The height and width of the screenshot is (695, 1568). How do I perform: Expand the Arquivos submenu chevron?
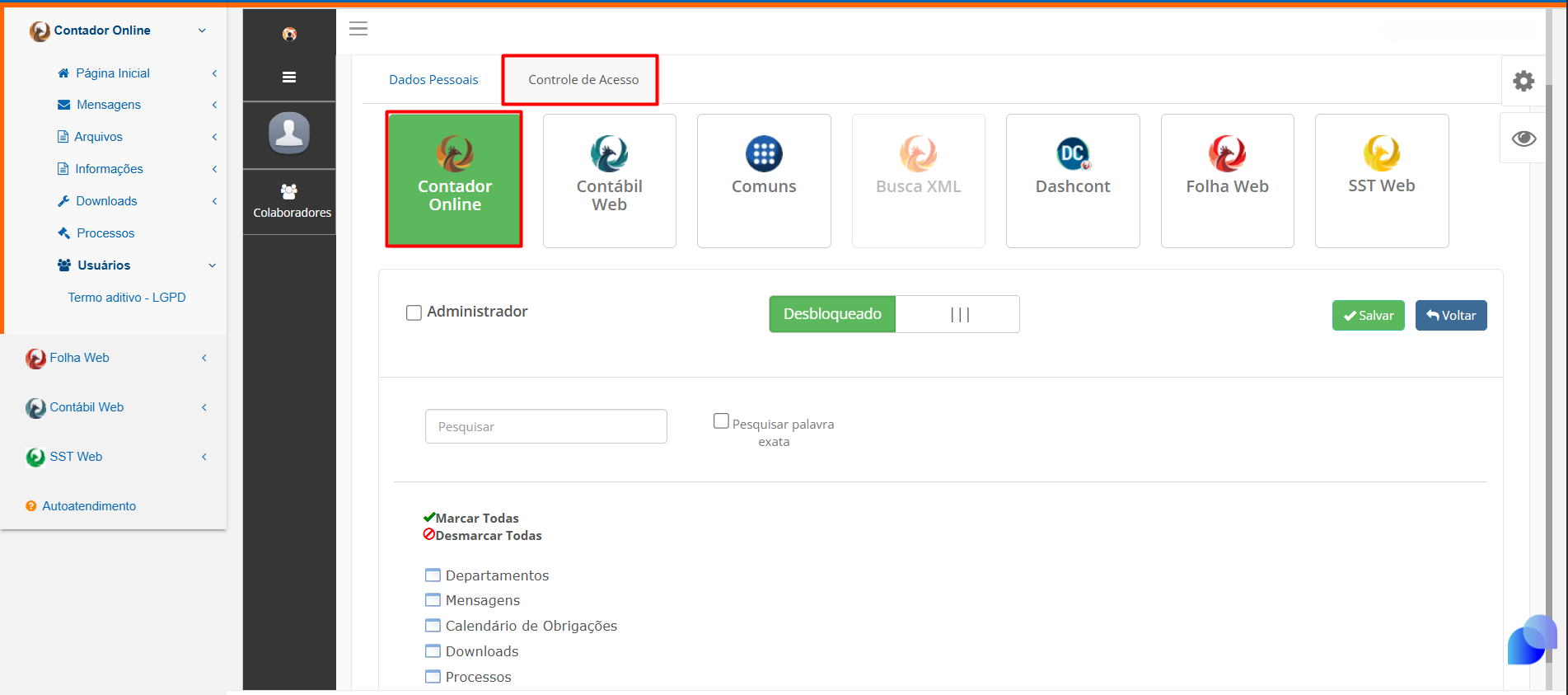coord(214,137)
